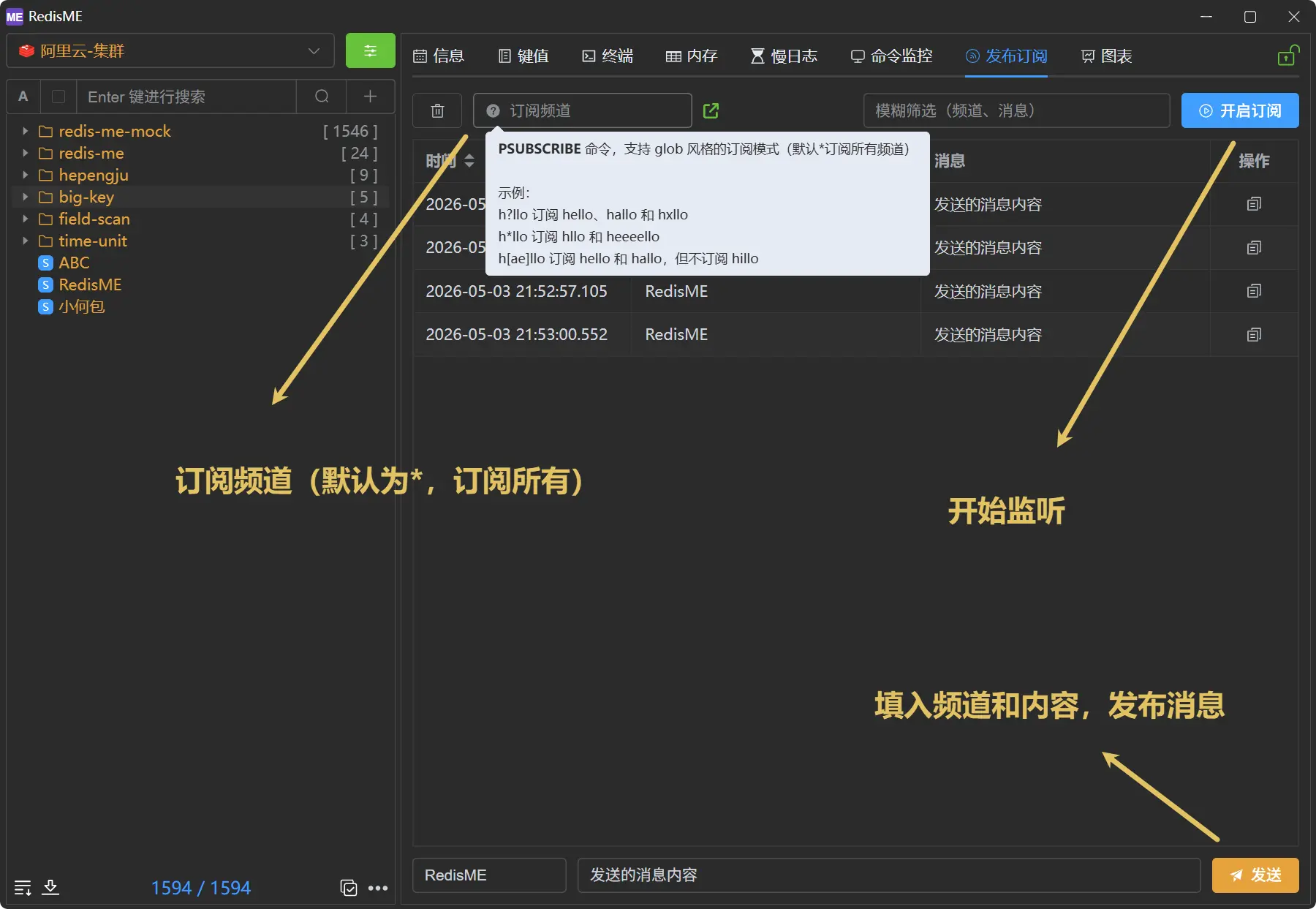Expand the redis-me-mock folder arrow
The image size is (1316, 909).
25,131
